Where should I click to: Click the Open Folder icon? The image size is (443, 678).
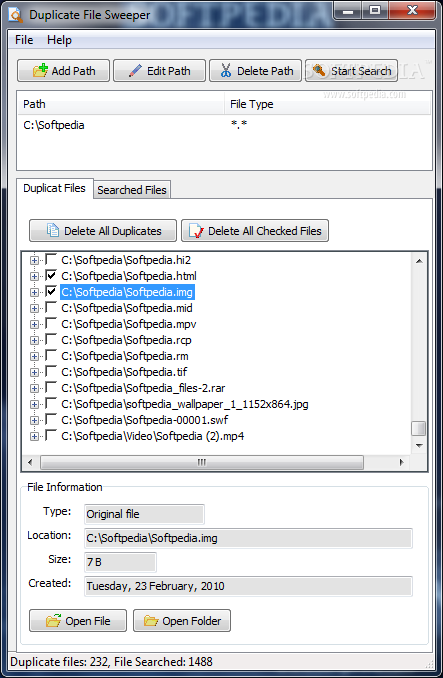[151, 620]
